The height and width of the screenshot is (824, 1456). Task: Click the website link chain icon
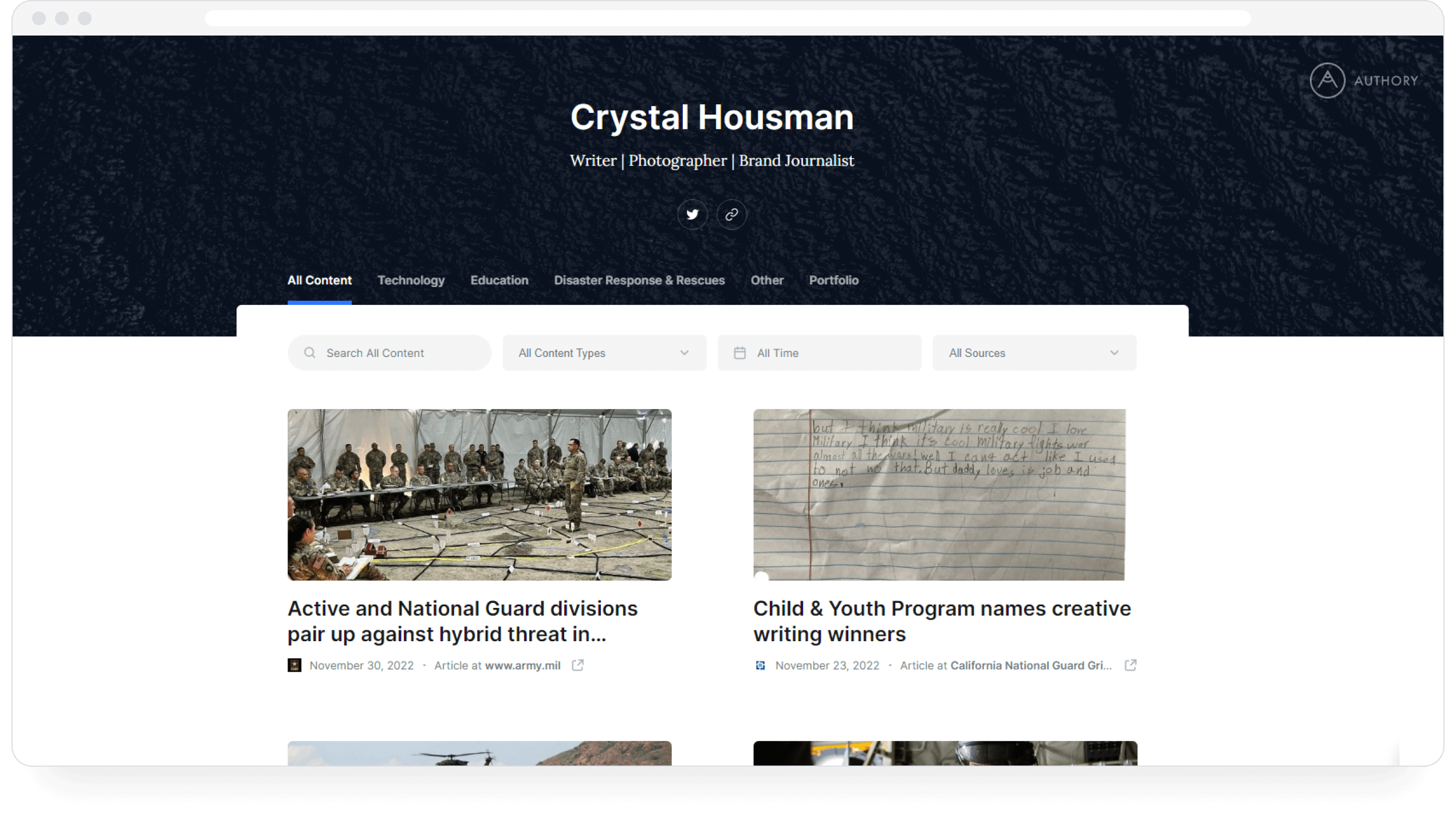click(x=731, y=214)
